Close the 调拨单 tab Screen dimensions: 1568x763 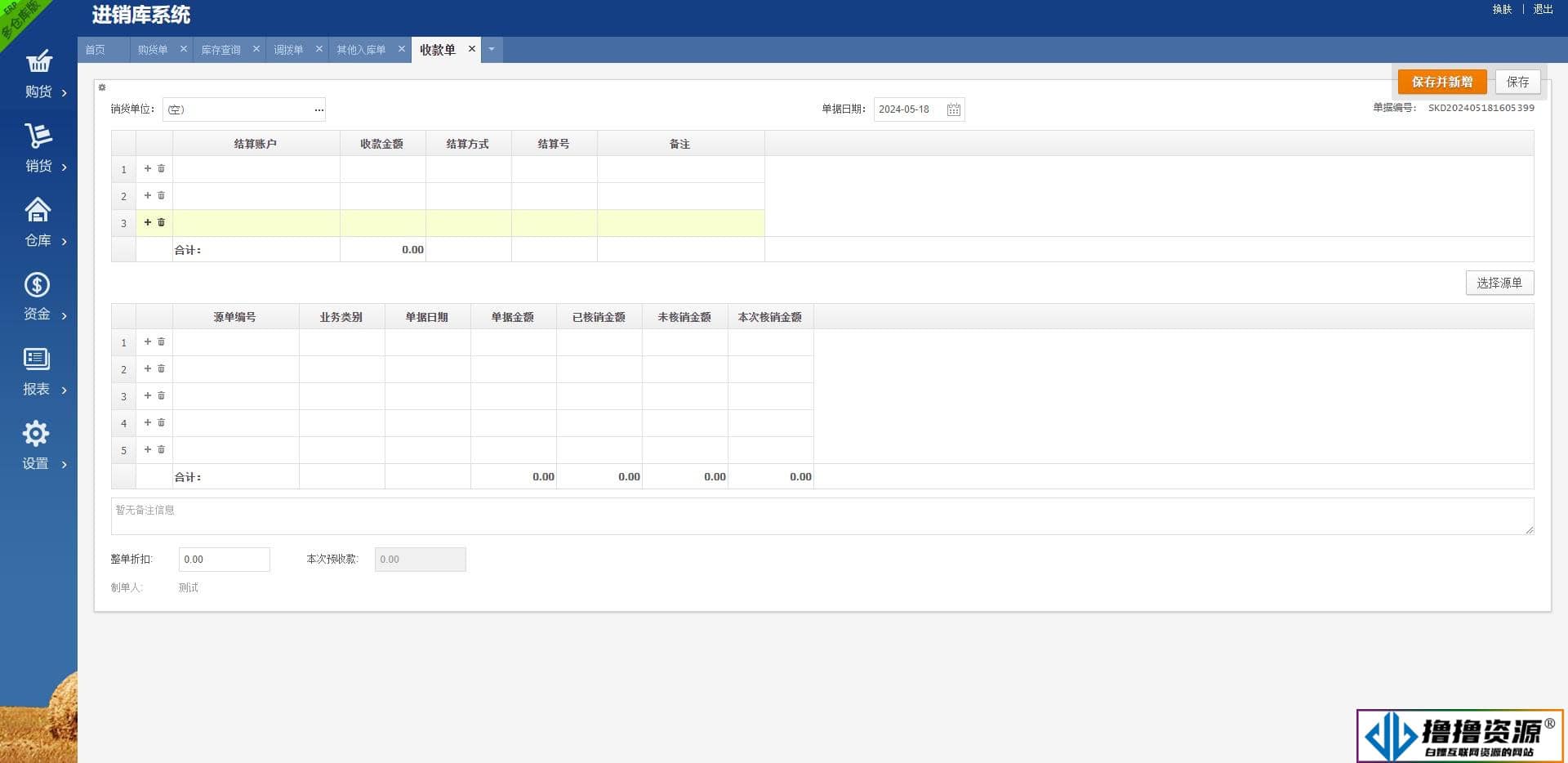click(x=319, y=49)
